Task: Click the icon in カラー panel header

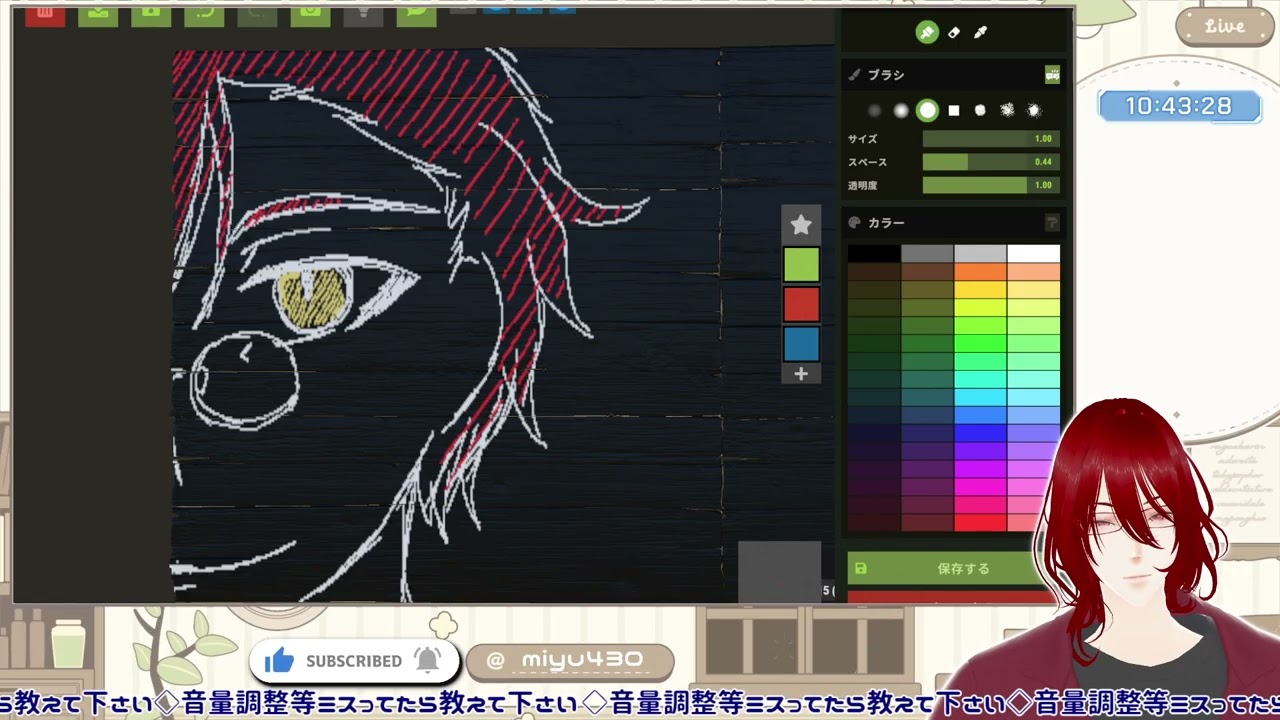Action: pyautogui.click(x=1052, y=222)
